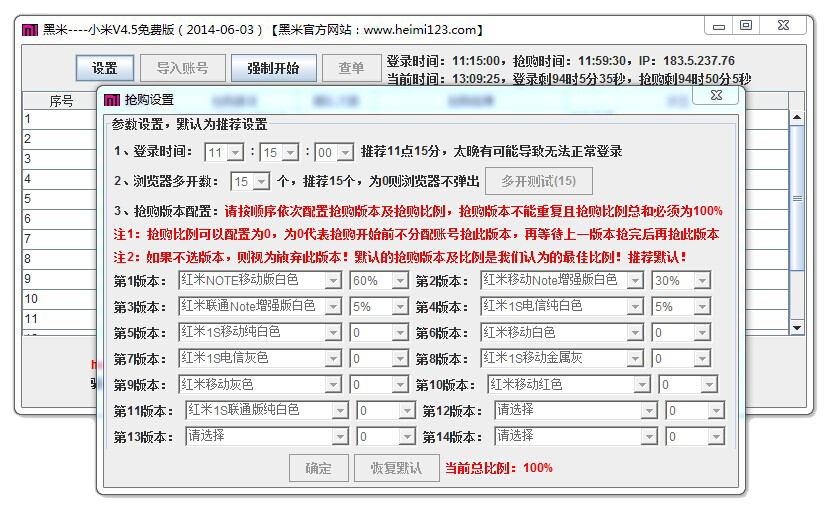This screenshot has height=509, width=828.
Task: Open 第7版本 dropdown 红米1S电信灰色
Action: click(x=260, y=359)
